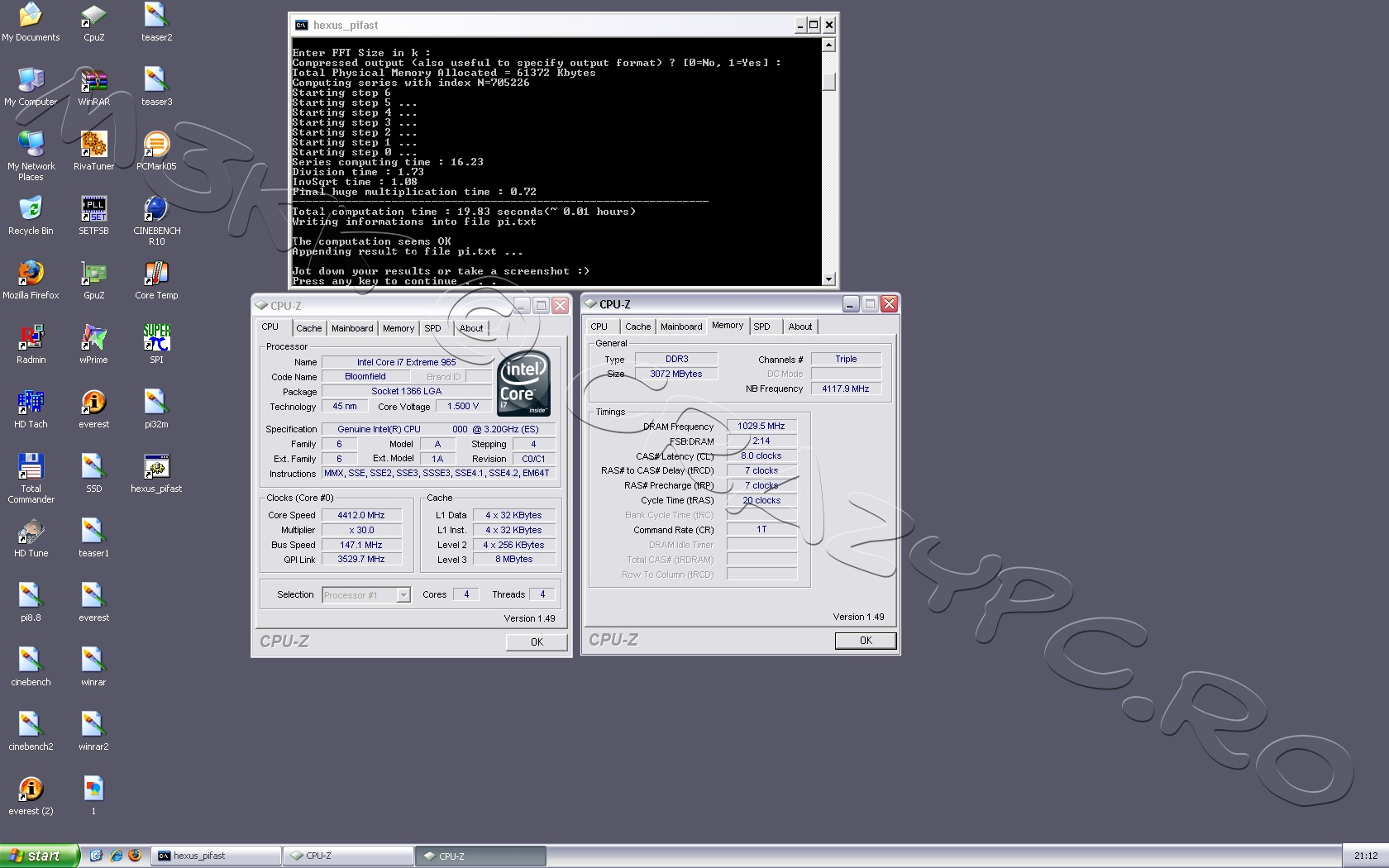Launch WinRAR from the desktop
Image resolution: width=1389 pixels, height=868 pixels.
[x=93, y=87]
